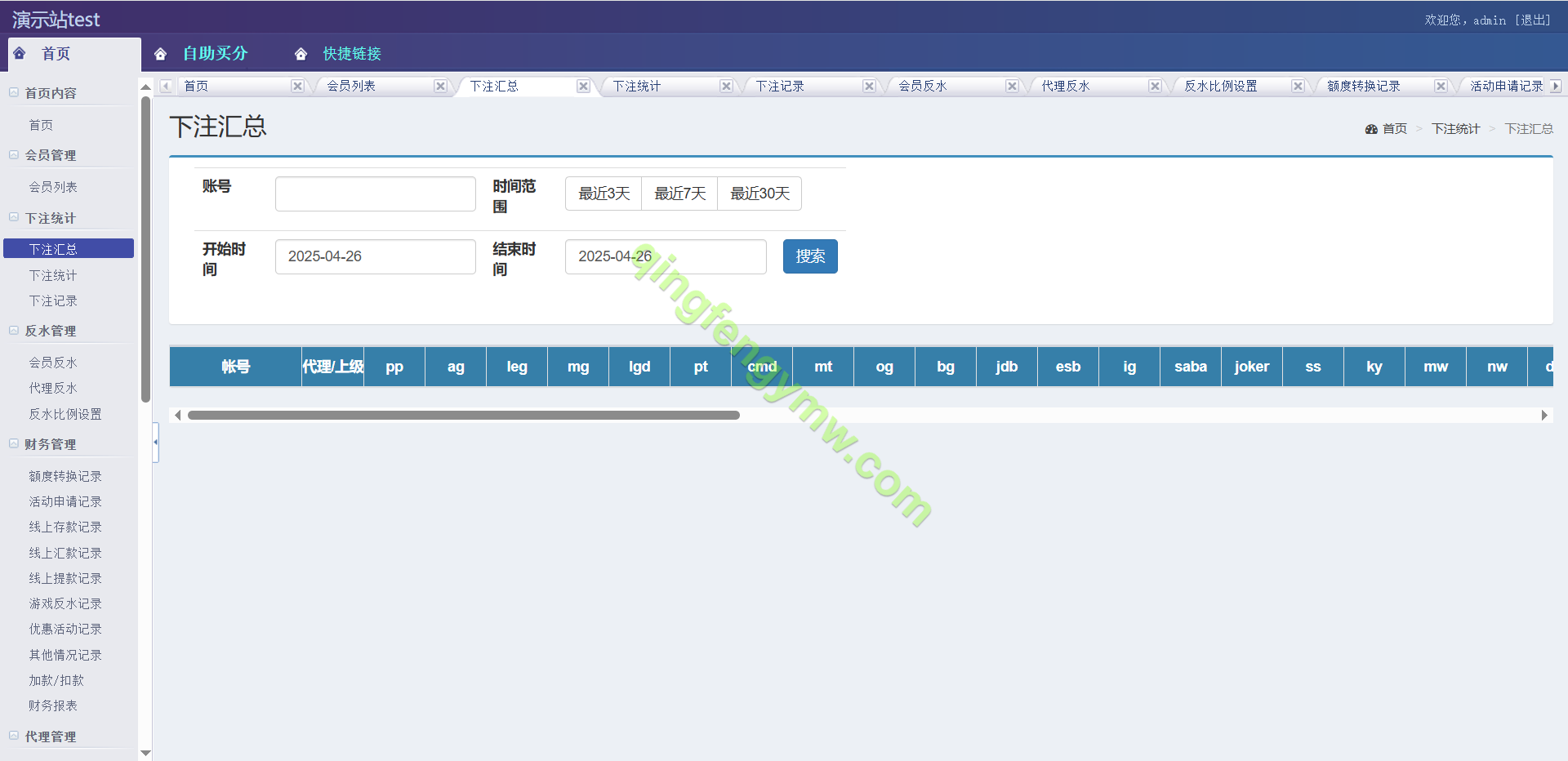
Task: Select the 最近3天 time range option
Action: pos(604,194)
